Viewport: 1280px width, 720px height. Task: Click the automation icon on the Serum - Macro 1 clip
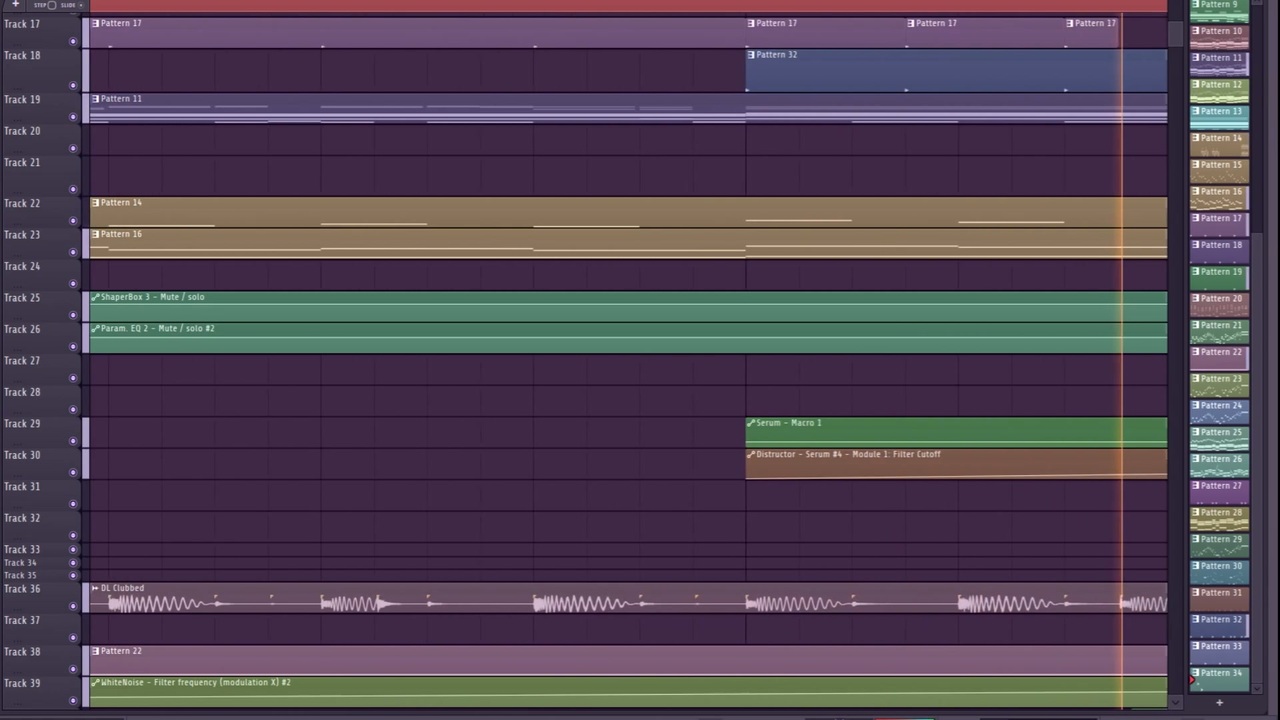751,423
